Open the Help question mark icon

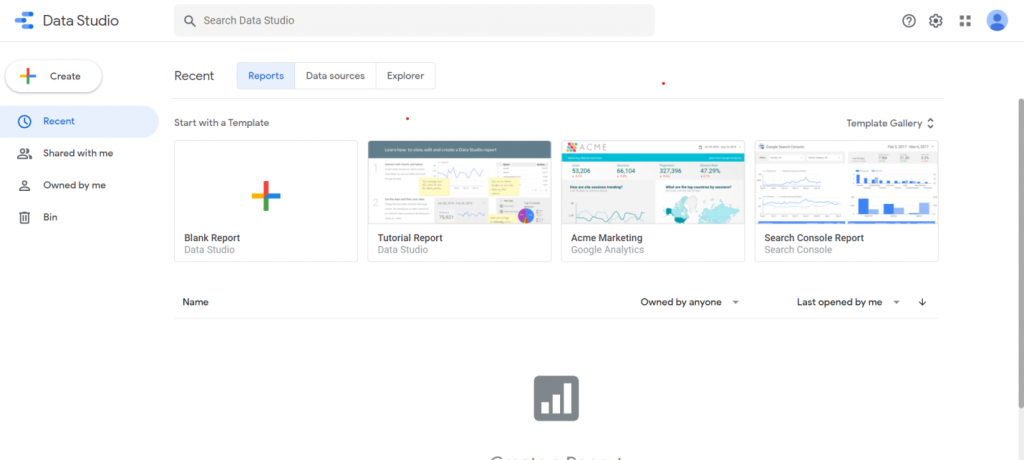pyautogui.click(x=908, y=20)
